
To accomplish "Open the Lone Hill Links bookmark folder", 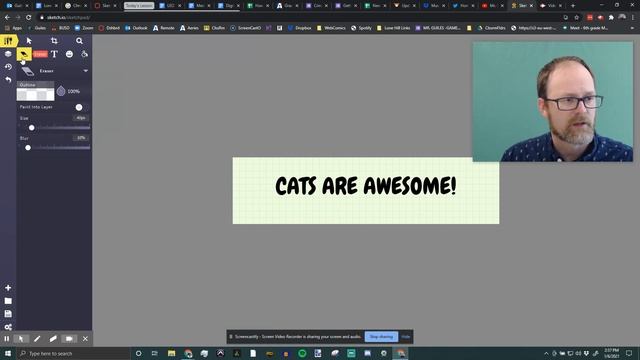I will click(x=393, y=28).
